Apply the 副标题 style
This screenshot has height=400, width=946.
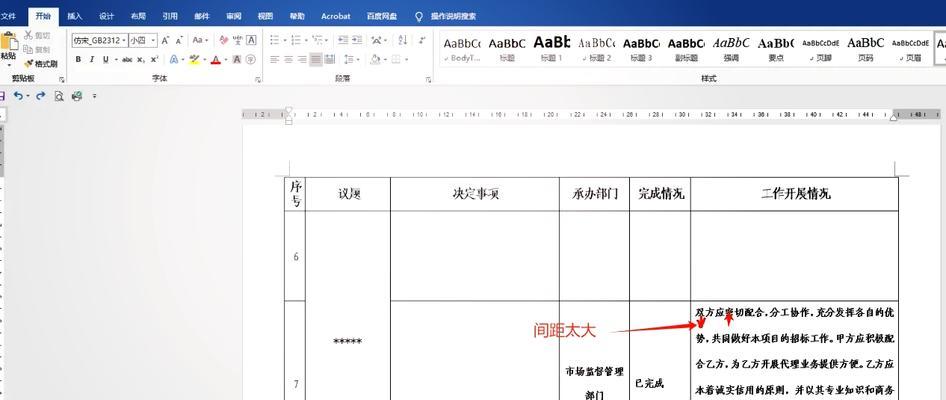click(686, 48)
